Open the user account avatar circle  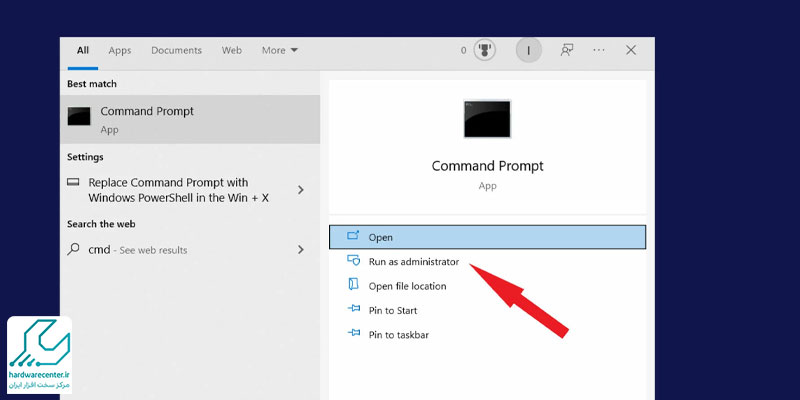(x=529, y=51)
